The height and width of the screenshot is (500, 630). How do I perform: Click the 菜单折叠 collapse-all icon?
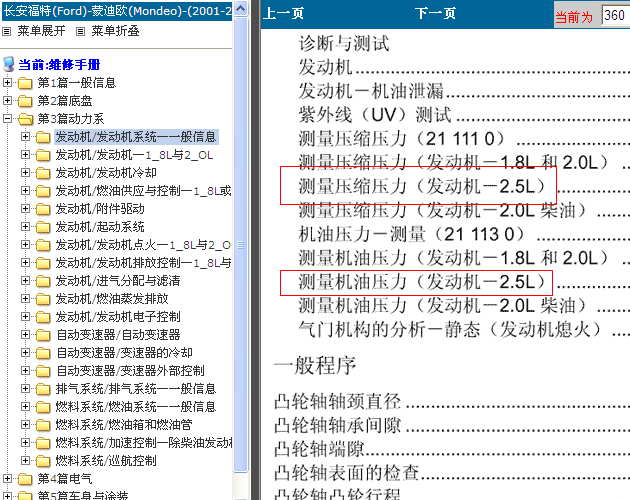81,31
